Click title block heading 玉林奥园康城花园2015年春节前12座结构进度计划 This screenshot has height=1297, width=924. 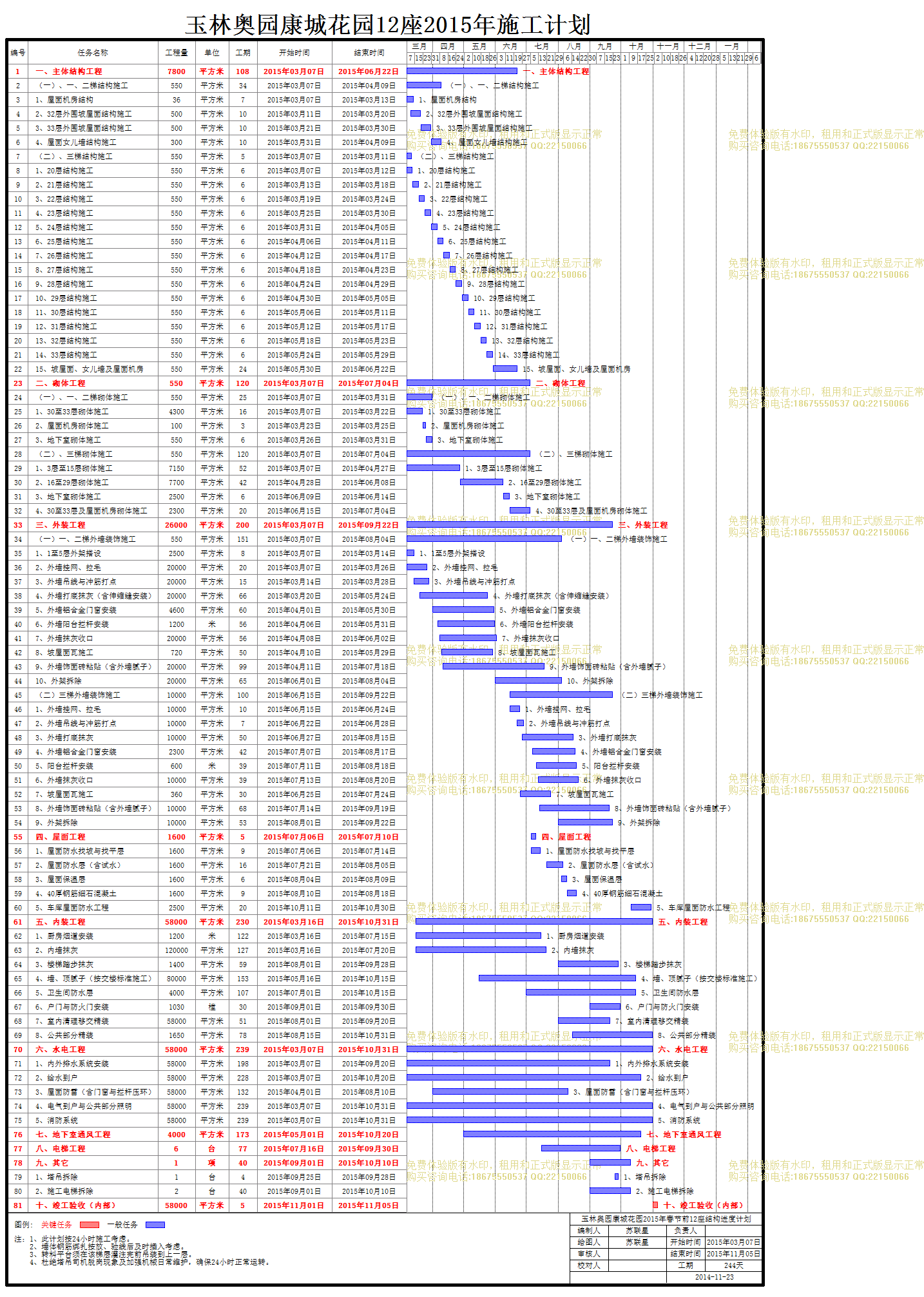point(666,1219)
